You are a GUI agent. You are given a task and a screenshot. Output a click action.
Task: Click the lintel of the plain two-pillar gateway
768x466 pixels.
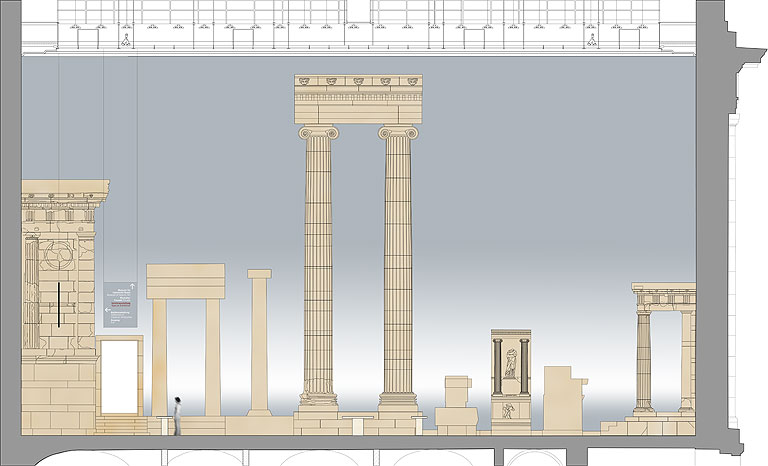click(x=185, y=281)
